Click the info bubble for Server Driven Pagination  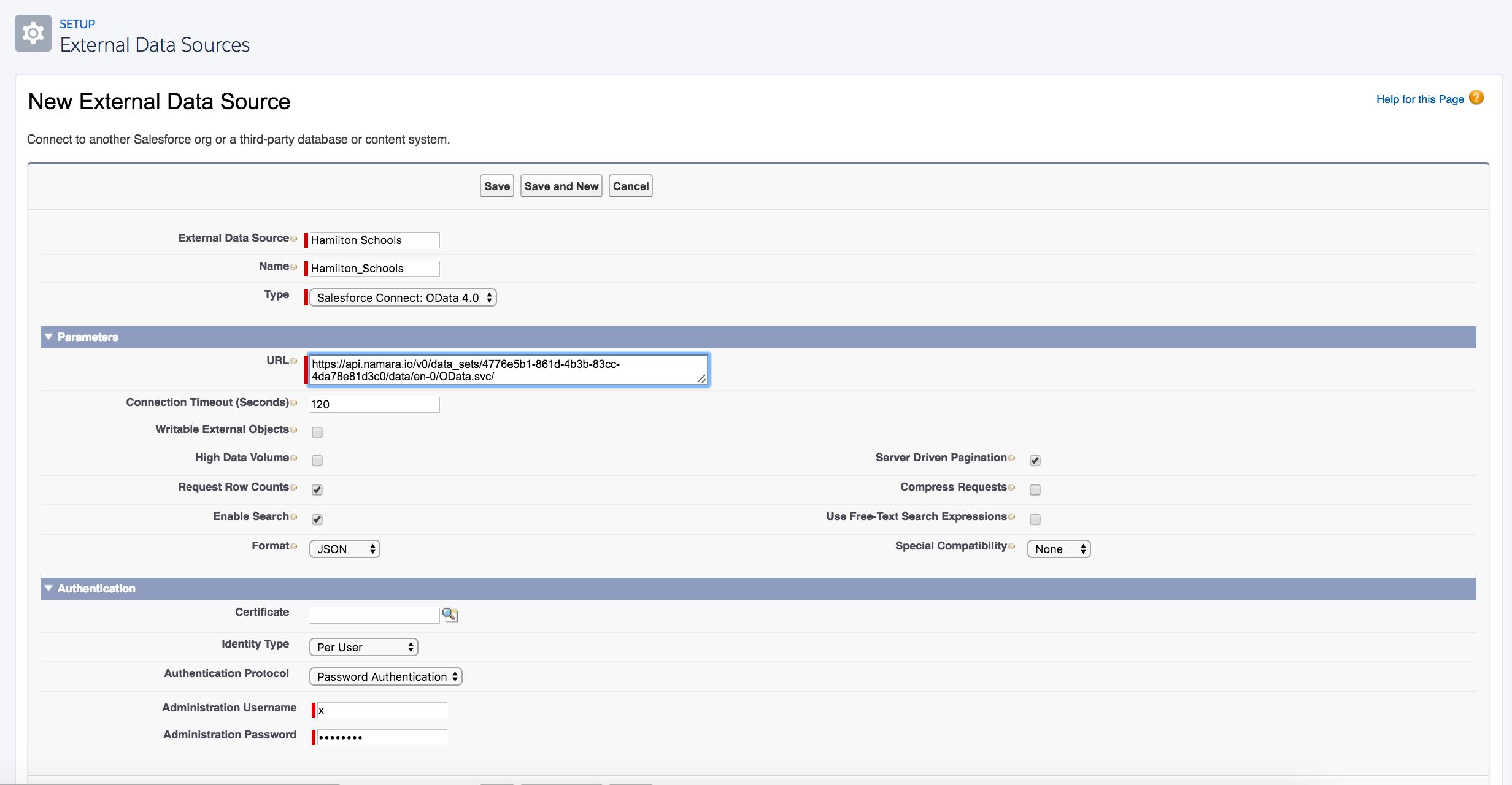pyautogui.click(x=1012, y=458)
